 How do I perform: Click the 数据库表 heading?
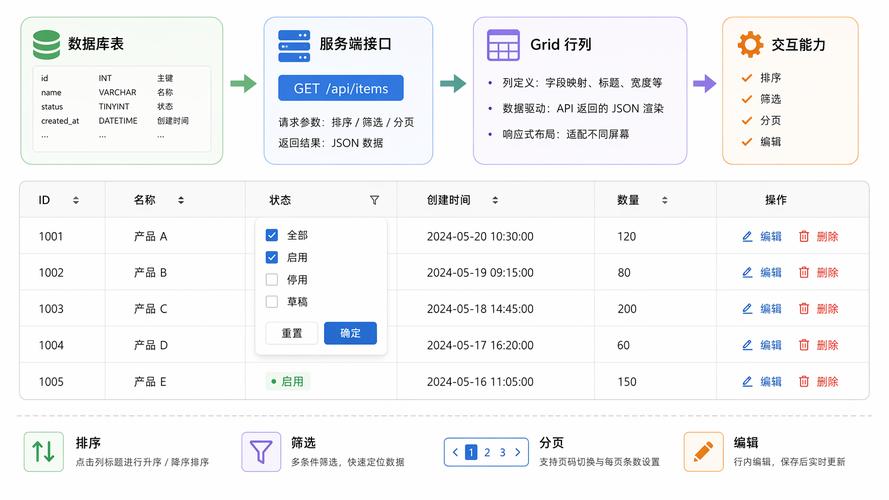tap(96, 44)
